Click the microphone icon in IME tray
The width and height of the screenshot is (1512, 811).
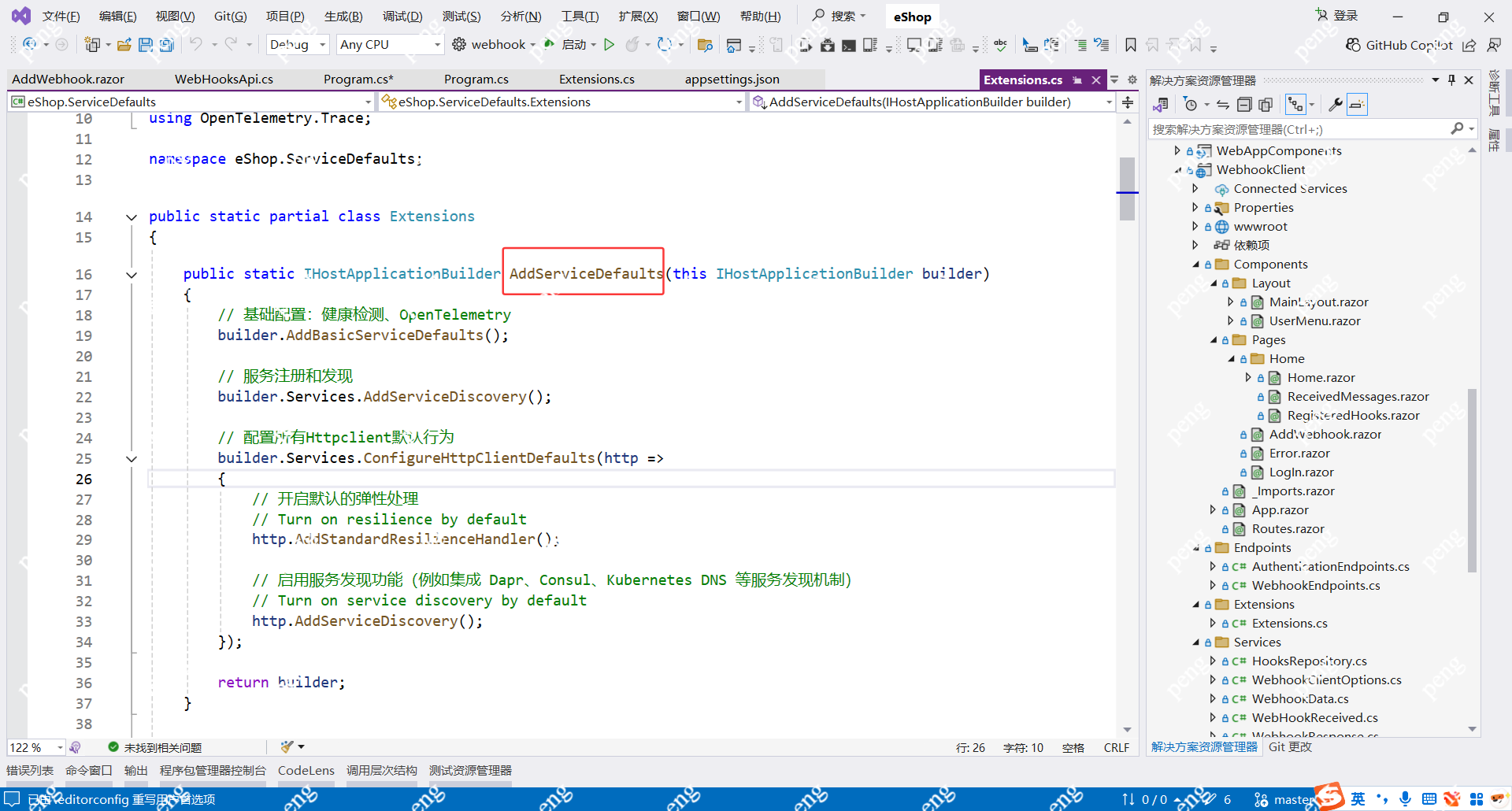click(1405, 798)
